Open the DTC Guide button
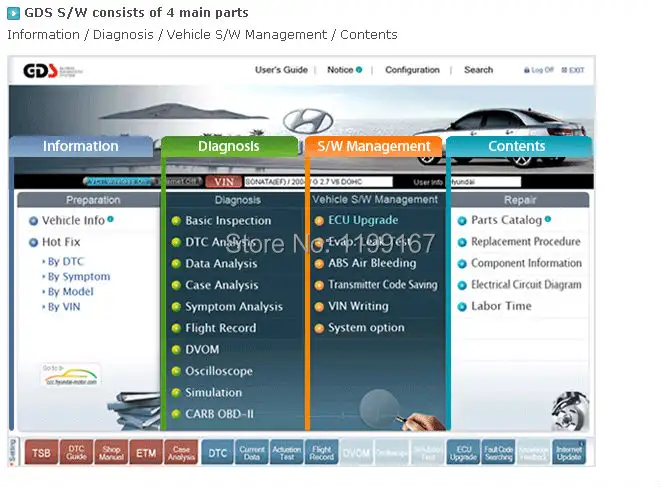 (76, 453)
